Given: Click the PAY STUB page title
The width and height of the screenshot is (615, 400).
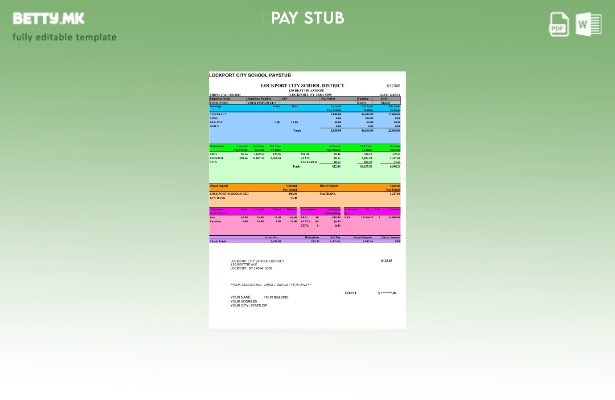Looking at the screenshot, I should click(307, 18).
